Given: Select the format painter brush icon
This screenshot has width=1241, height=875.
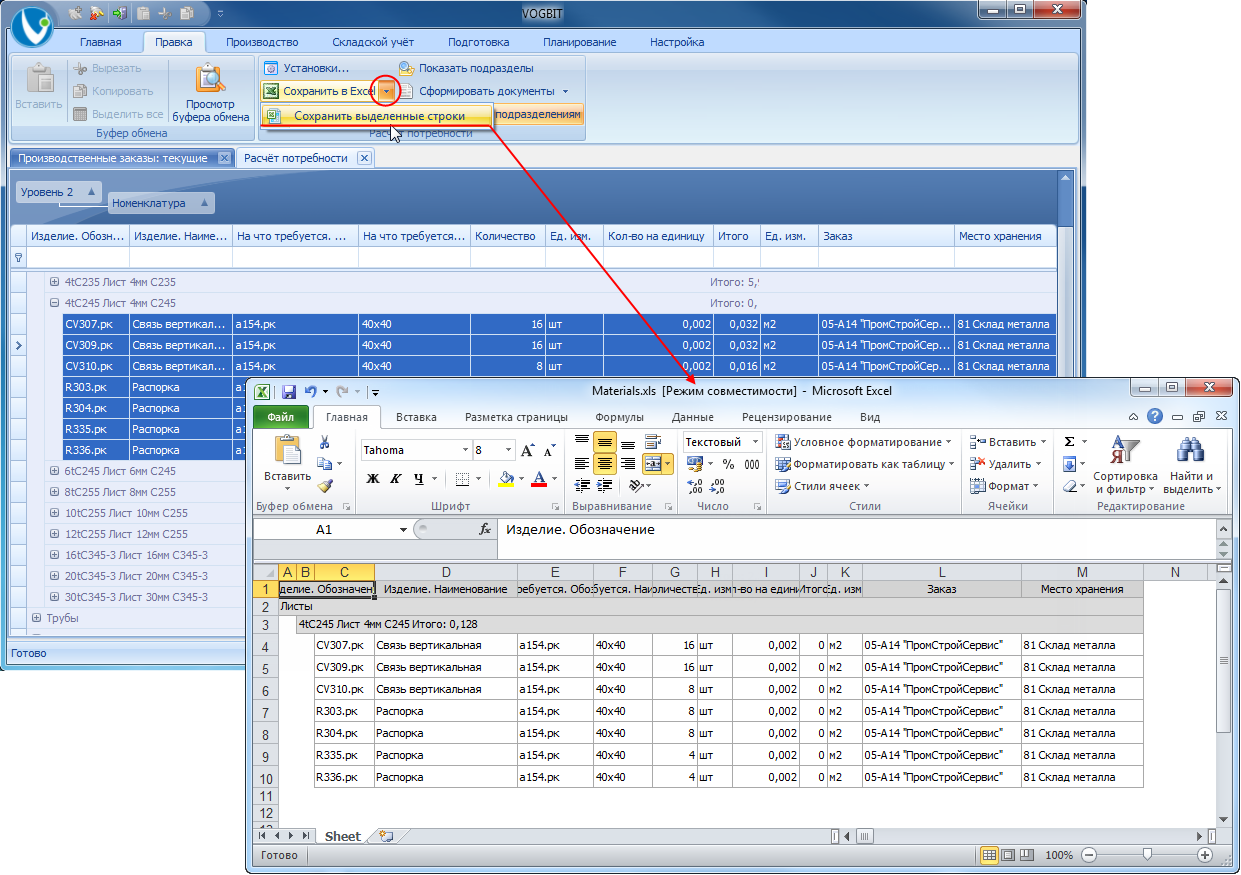Looking at the screenshot, I should point(325,486).
